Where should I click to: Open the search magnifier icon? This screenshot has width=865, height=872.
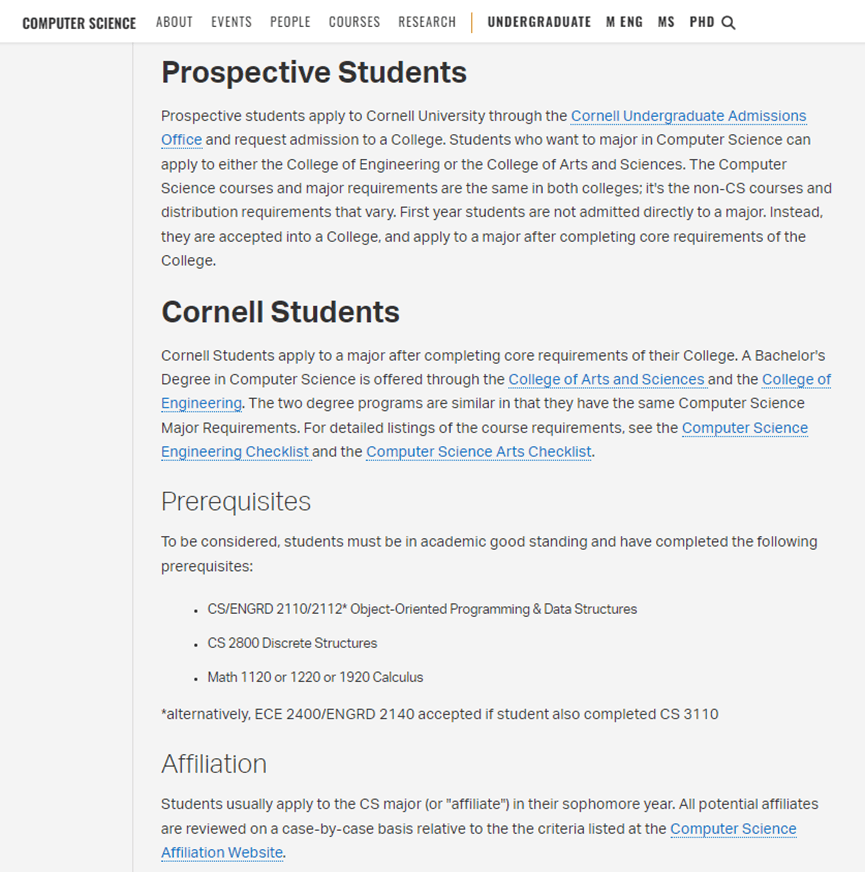point(728,23)
